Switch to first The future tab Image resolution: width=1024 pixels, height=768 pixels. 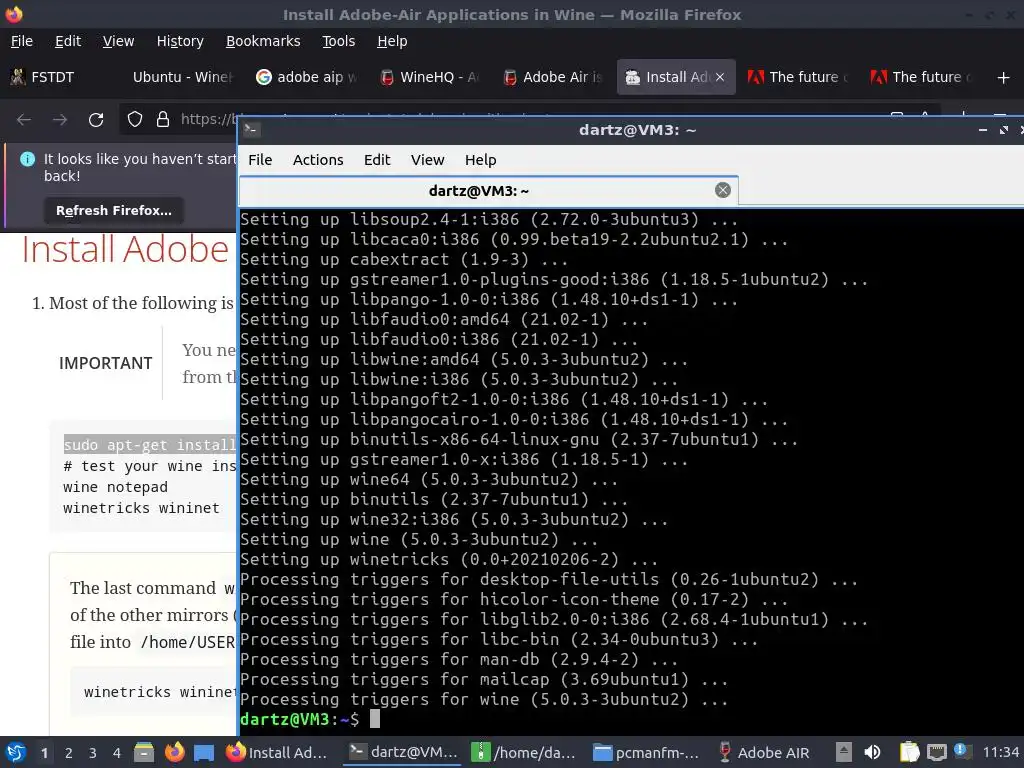tap(799, 77)
